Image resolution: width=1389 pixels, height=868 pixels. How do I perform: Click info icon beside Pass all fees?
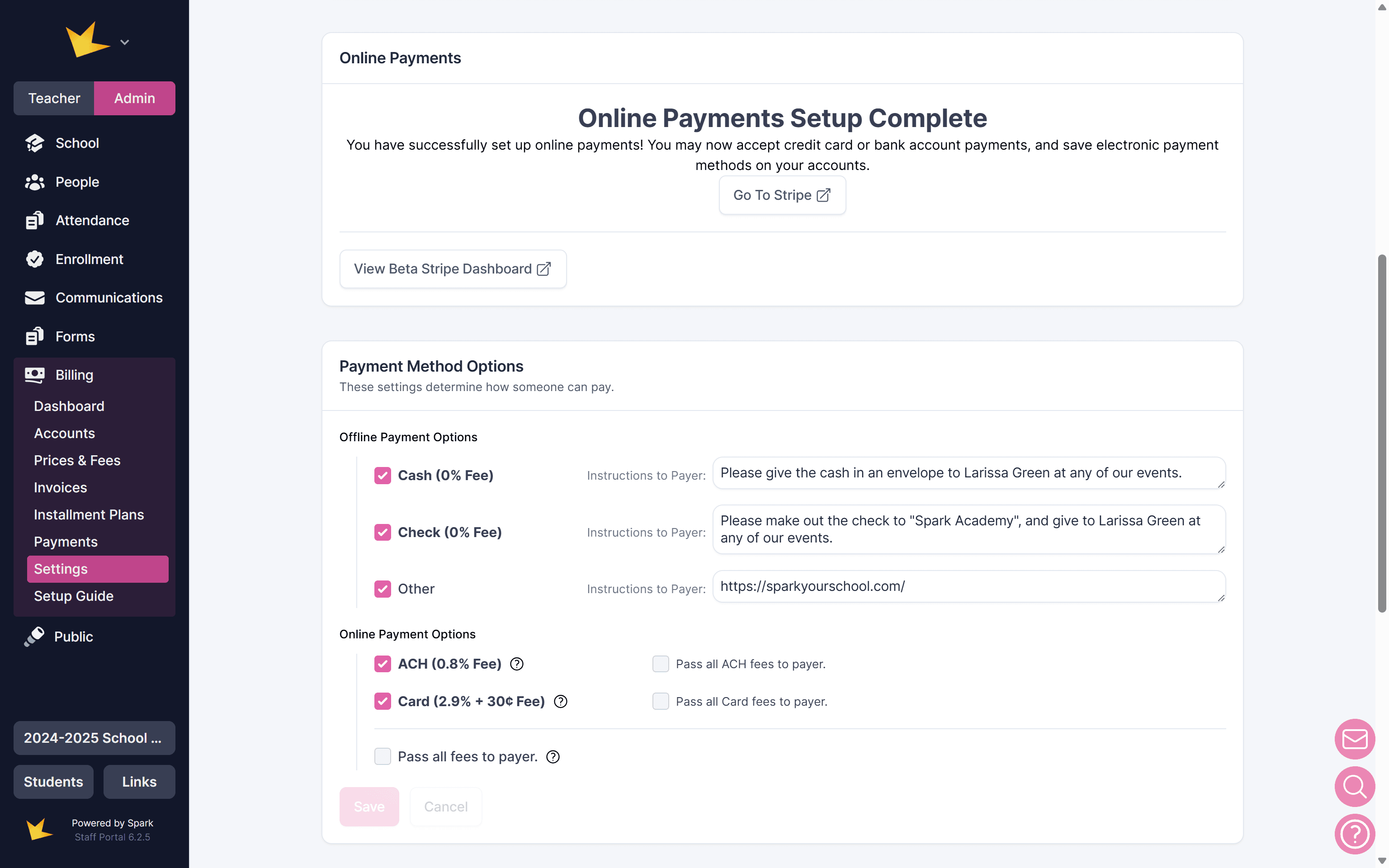coord(553,757)
